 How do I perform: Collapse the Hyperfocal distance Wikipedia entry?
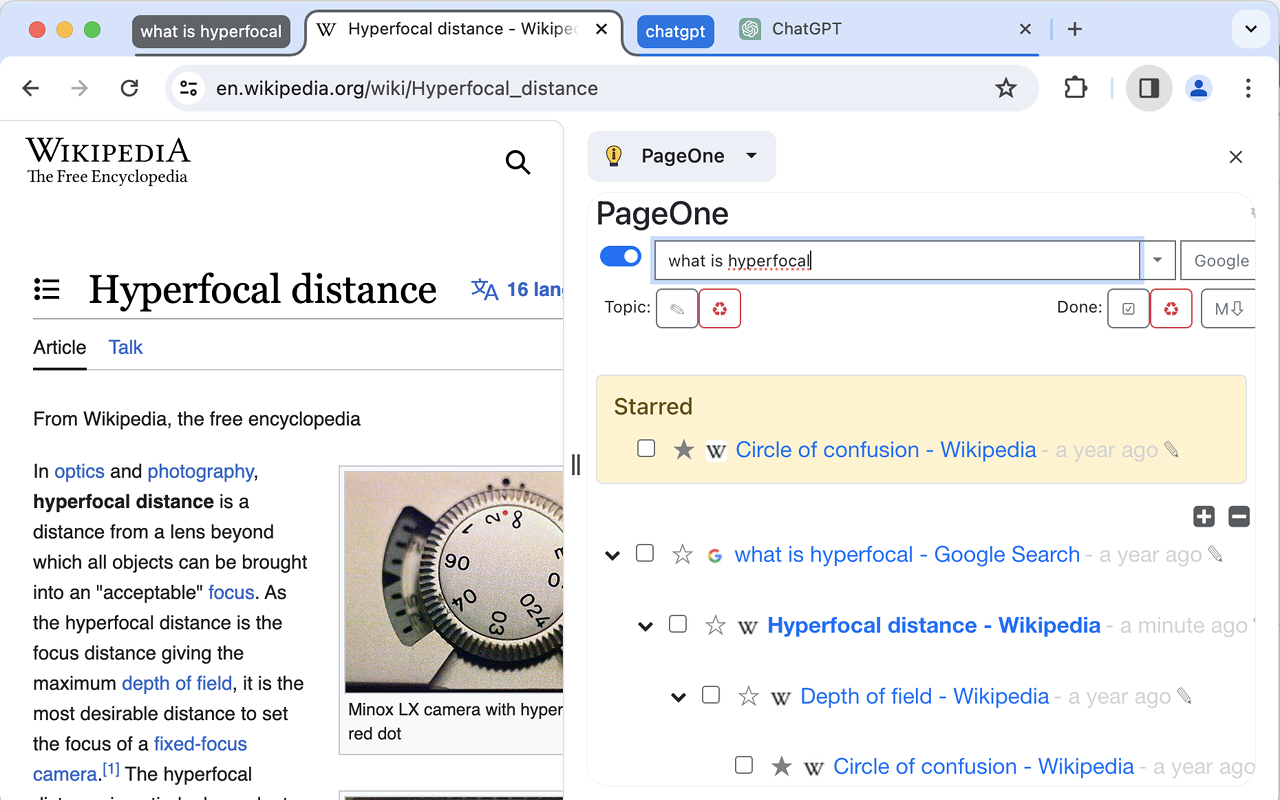pos(645,624)
